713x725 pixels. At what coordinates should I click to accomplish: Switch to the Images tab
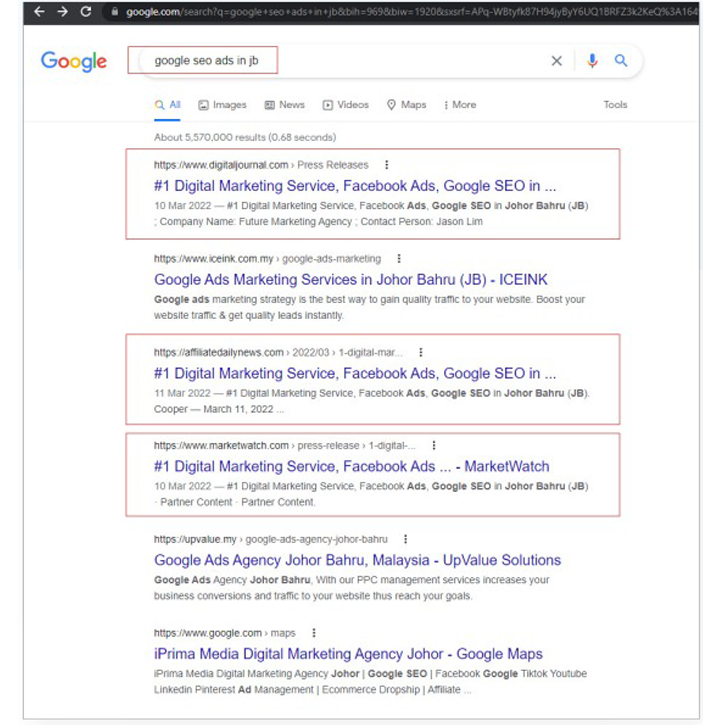[222, 105]
